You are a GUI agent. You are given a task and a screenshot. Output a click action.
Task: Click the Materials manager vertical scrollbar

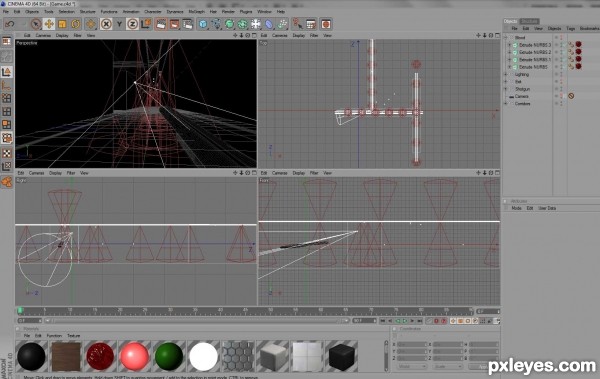386,355
